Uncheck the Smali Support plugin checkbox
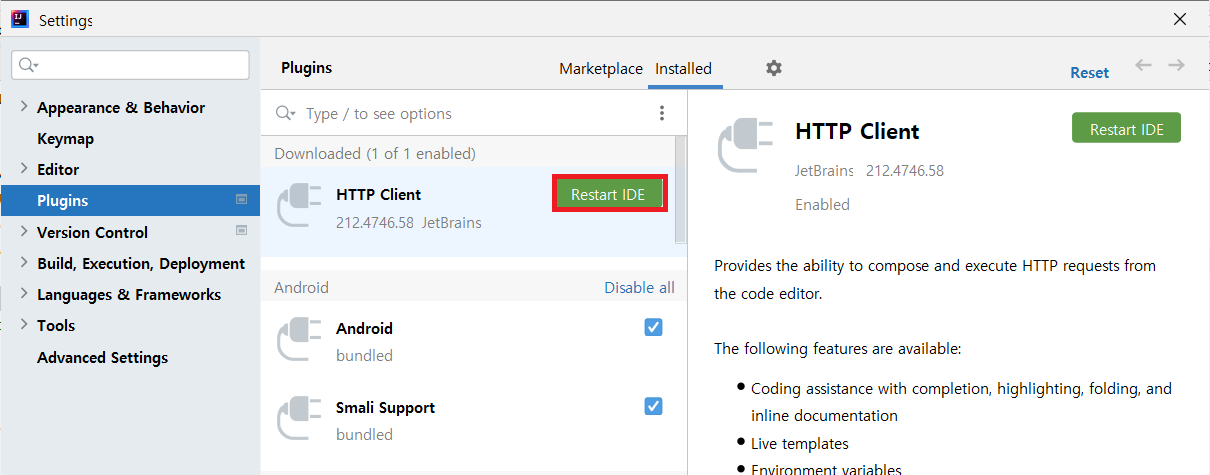The width and height of the screenshot is (1210, 475). point(653,406)
